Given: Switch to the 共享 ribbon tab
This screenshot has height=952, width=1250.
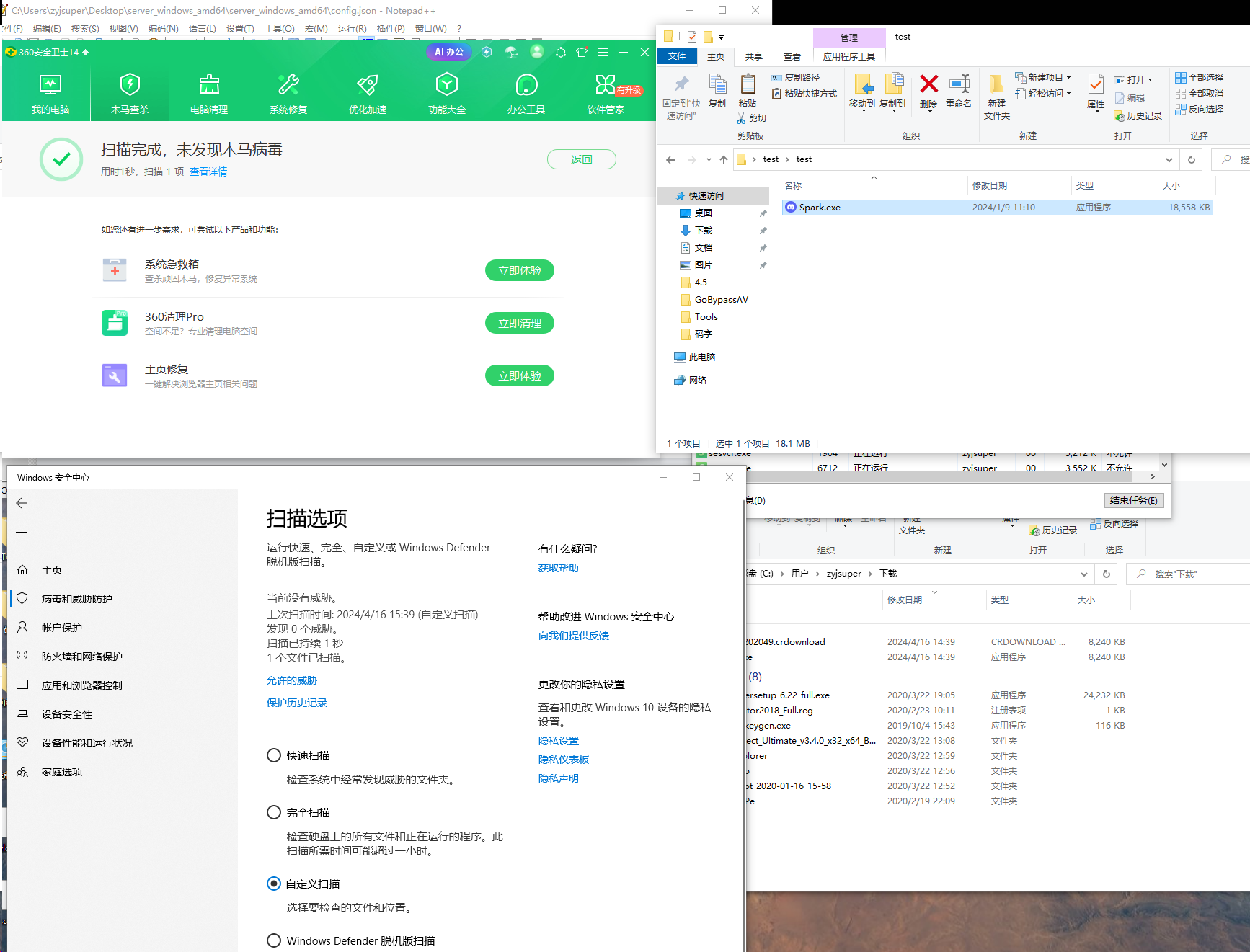Looking at the screenshot, I should coord(753,56).
